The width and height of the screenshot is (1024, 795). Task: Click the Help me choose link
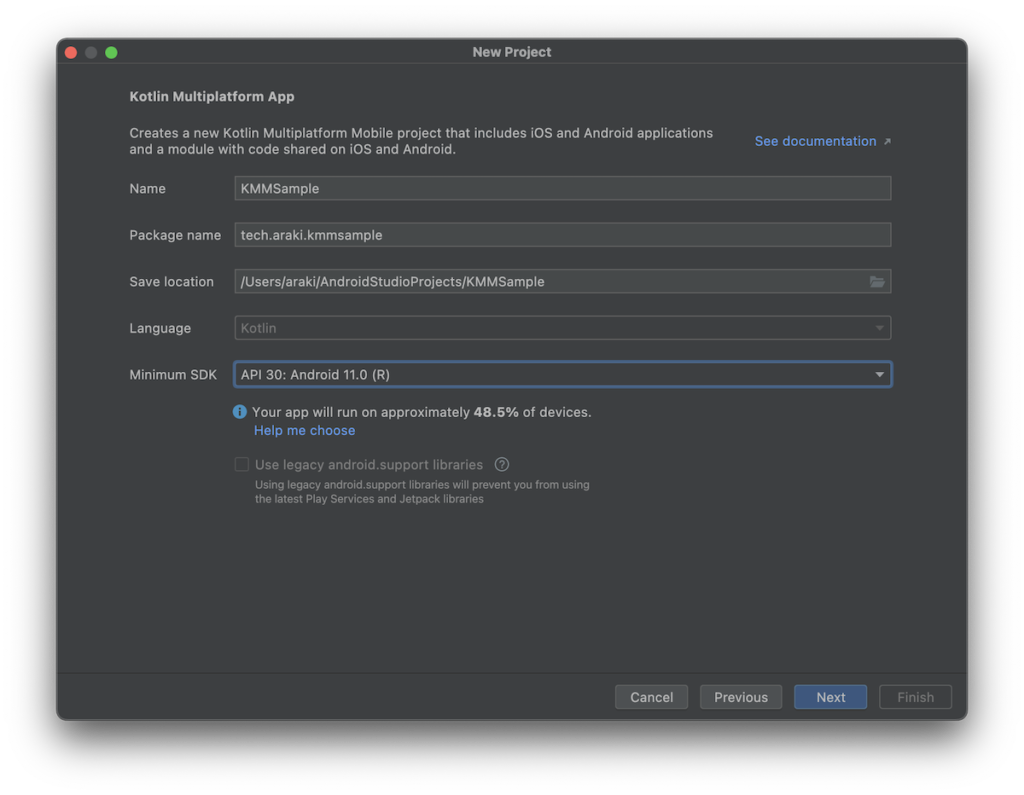[304, 430]
